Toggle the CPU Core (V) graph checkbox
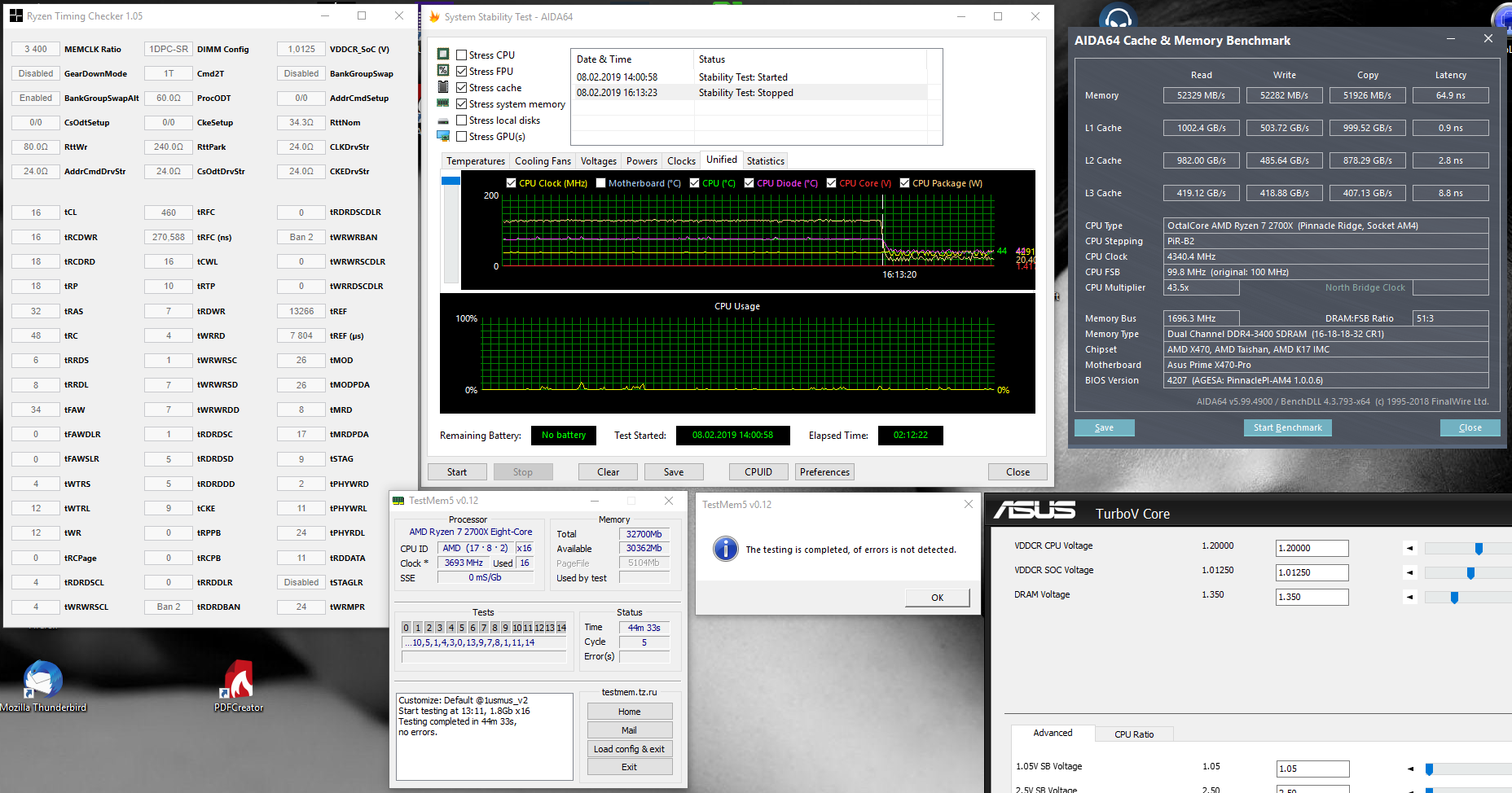 (x=832, y=183)
